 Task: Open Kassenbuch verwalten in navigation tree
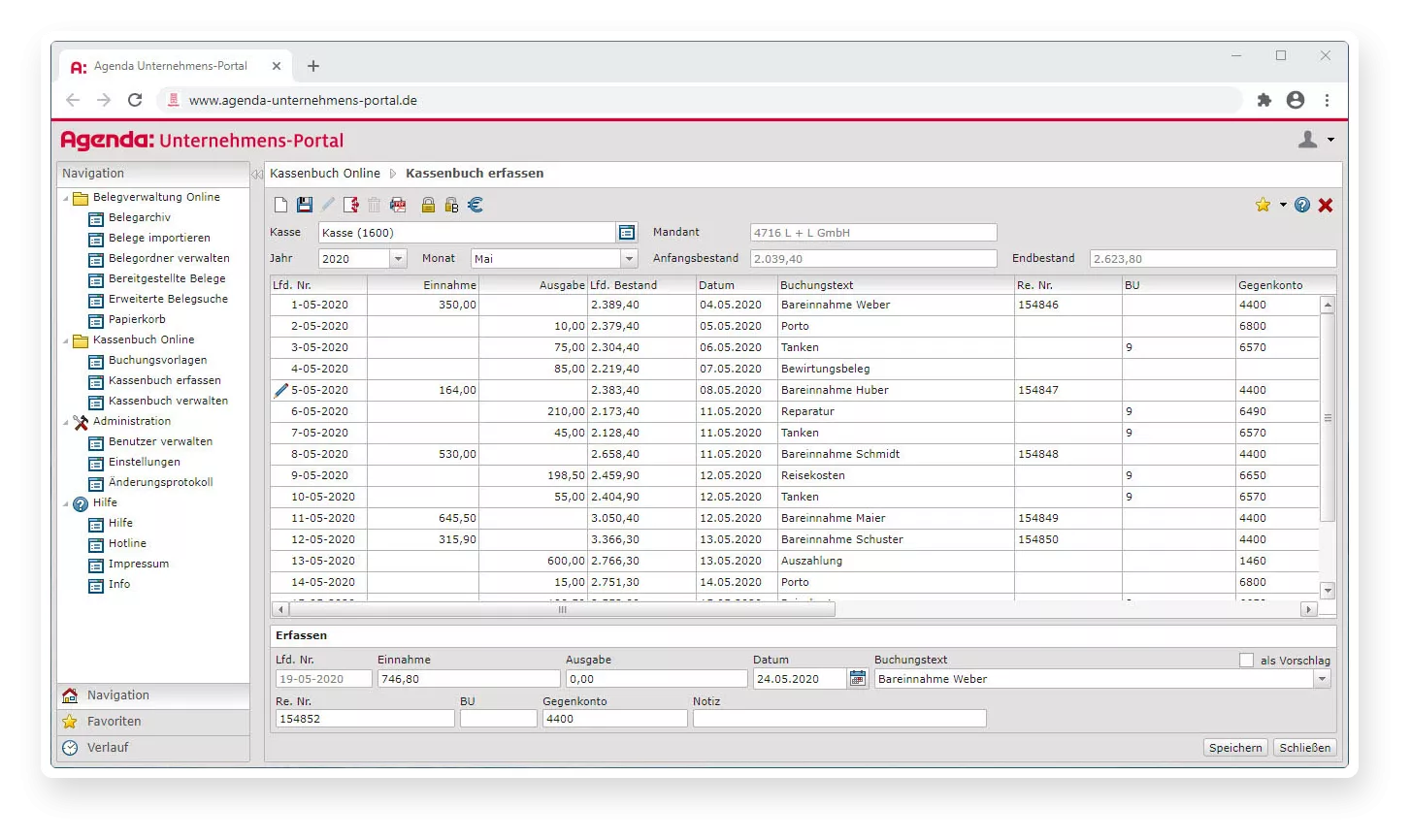coord(168,401)
